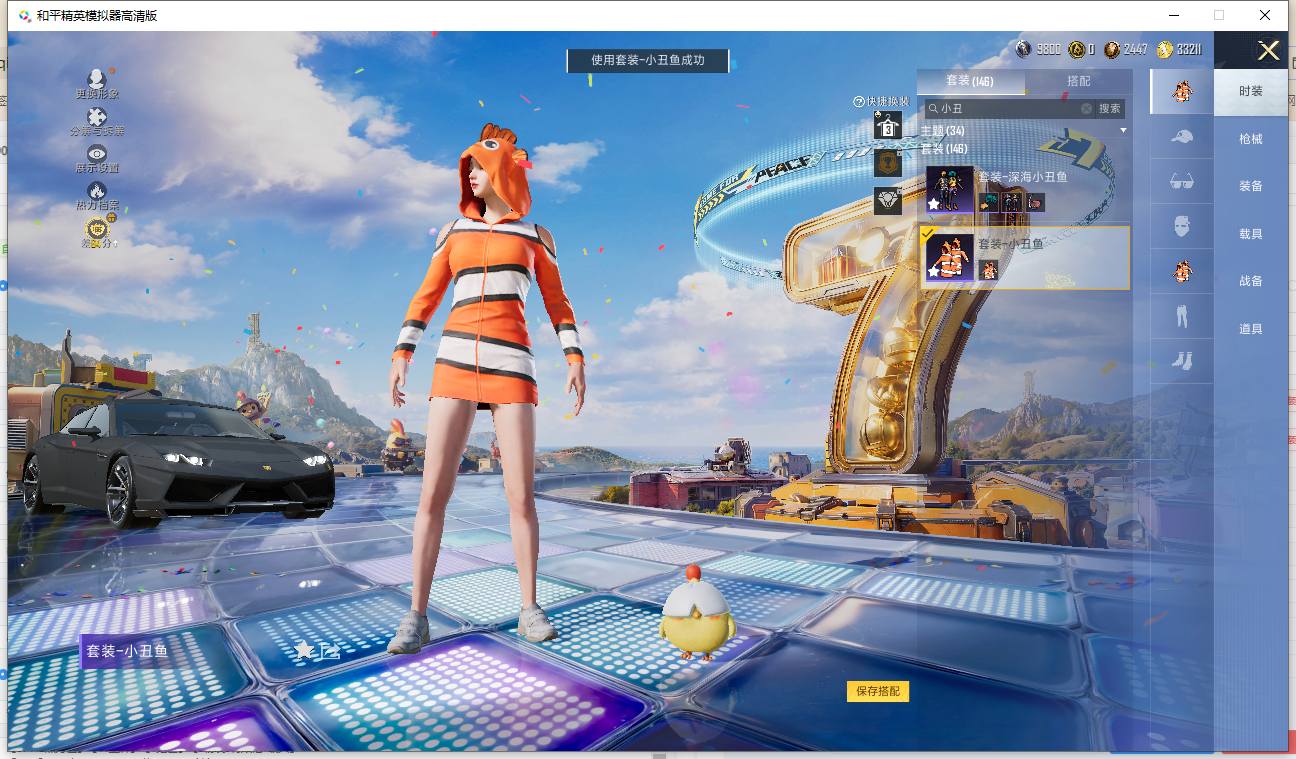Click the emulator logo in title bar
Image resolution: width=1296 pixels, height=759 pixels.
[x=24, y=15]
